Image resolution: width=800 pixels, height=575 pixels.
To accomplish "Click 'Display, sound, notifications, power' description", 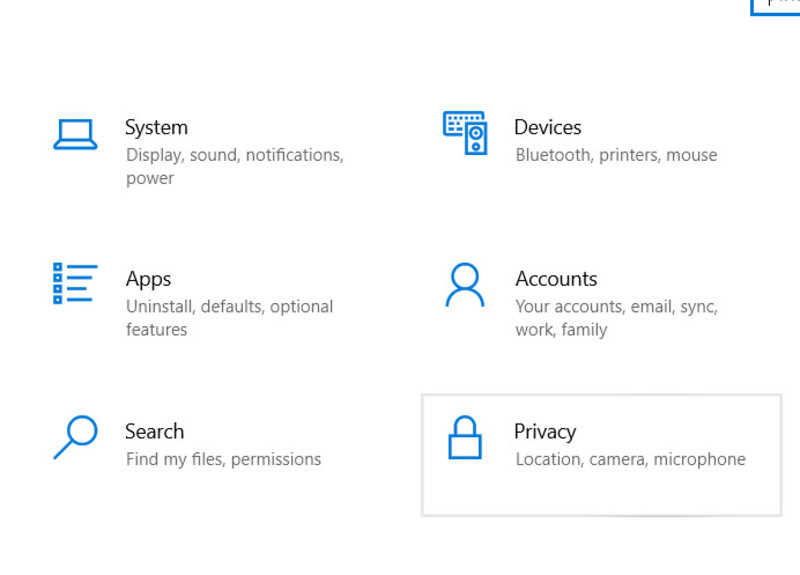I will click(x=235, y=166).
